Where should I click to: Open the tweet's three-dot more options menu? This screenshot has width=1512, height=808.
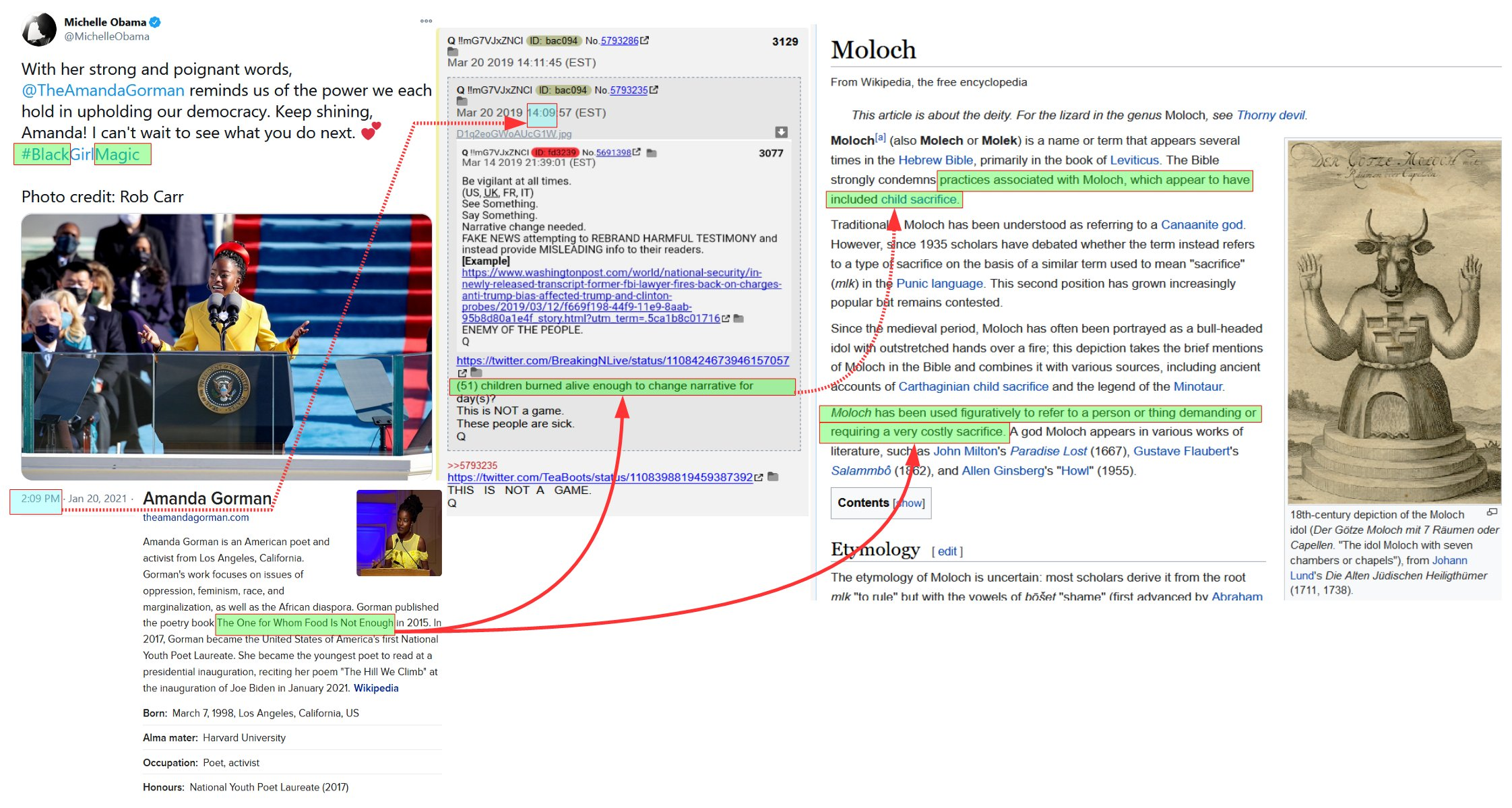tap(426, 21)
